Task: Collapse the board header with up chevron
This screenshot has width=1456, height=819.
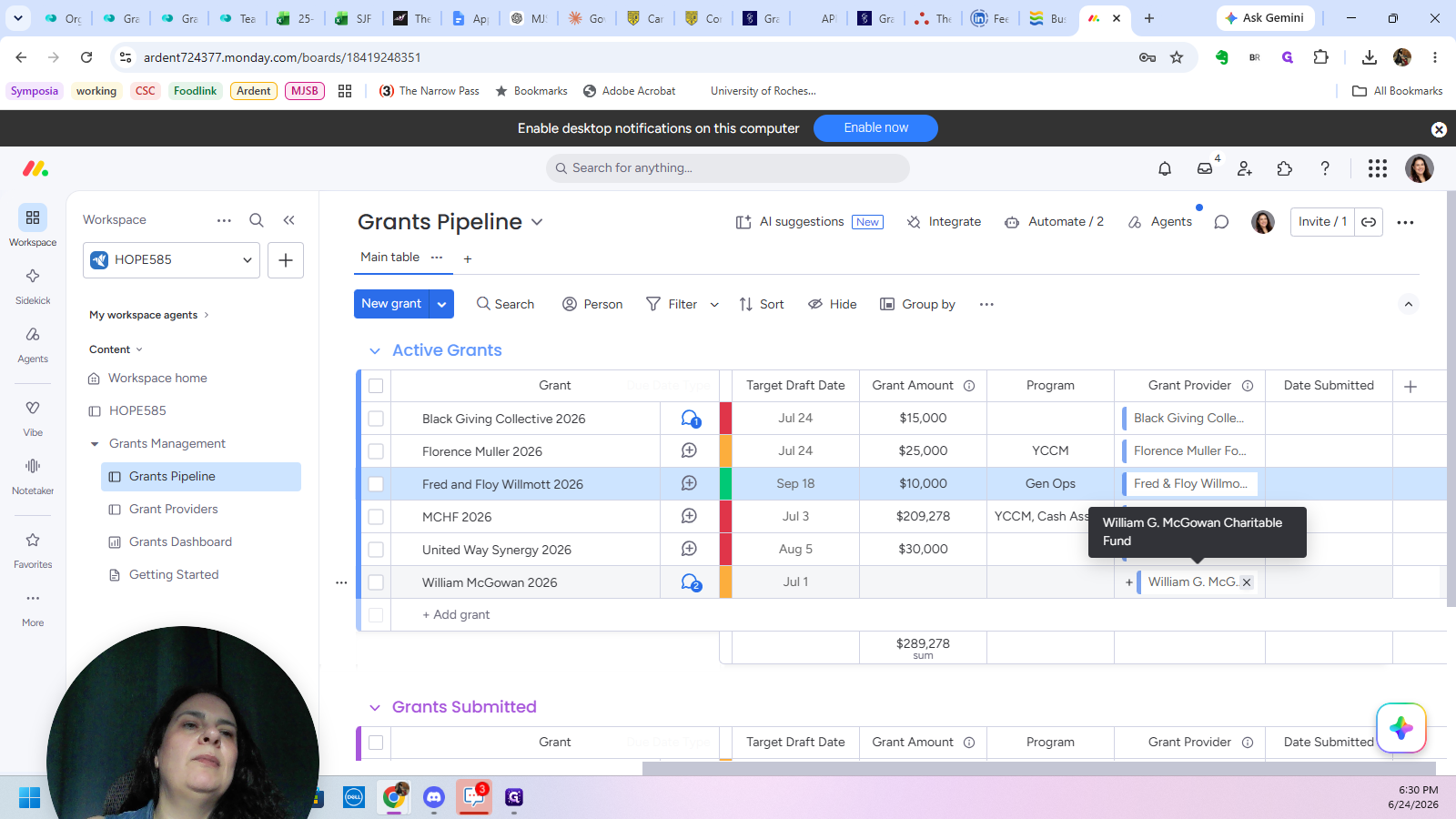Action: [x=1409, y=304]
